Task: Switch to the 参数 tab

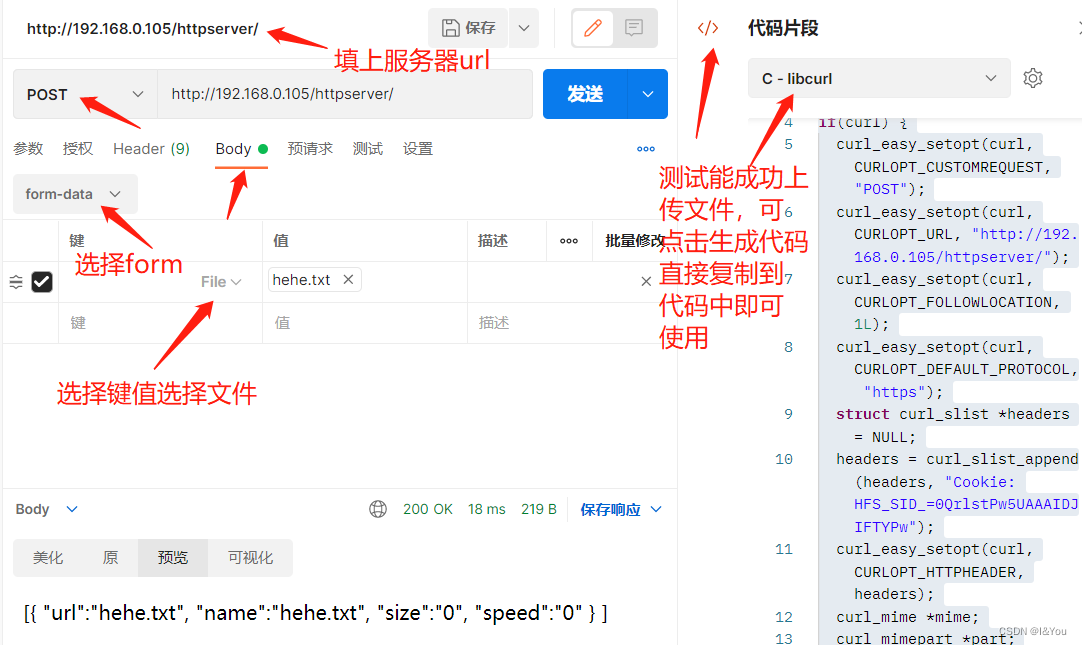Action: pyautogui.click(x=28, y=149)
